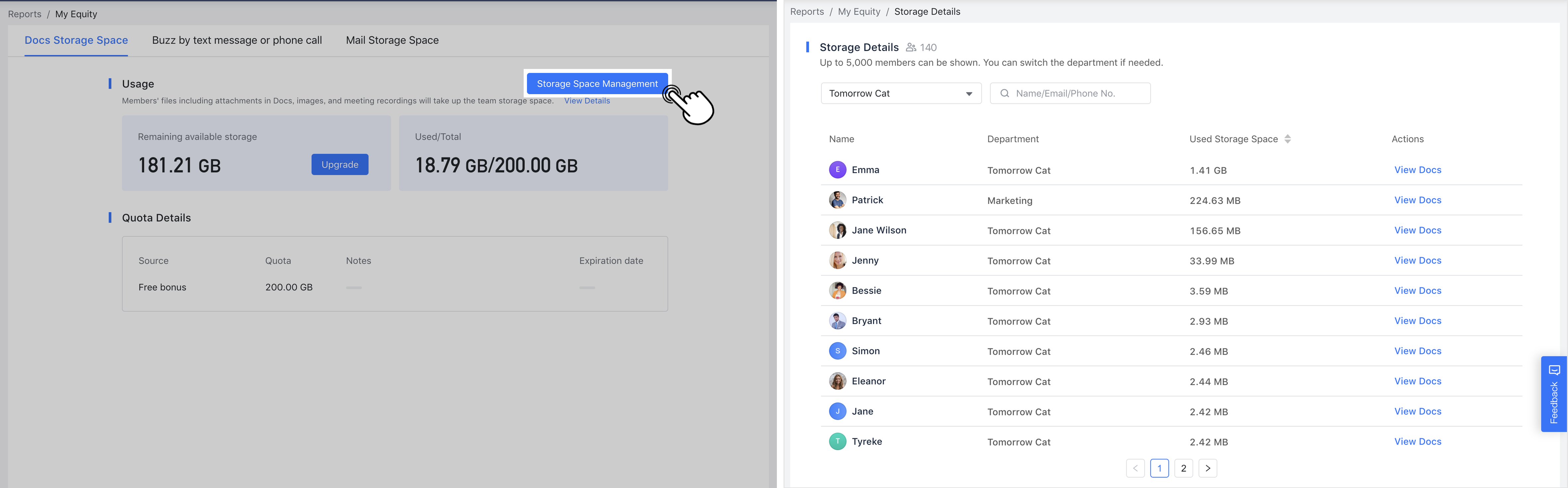Viewport: 1568px width, 488px height.
Task: Click Simon's blue S avatar
Action: (838, 351)
